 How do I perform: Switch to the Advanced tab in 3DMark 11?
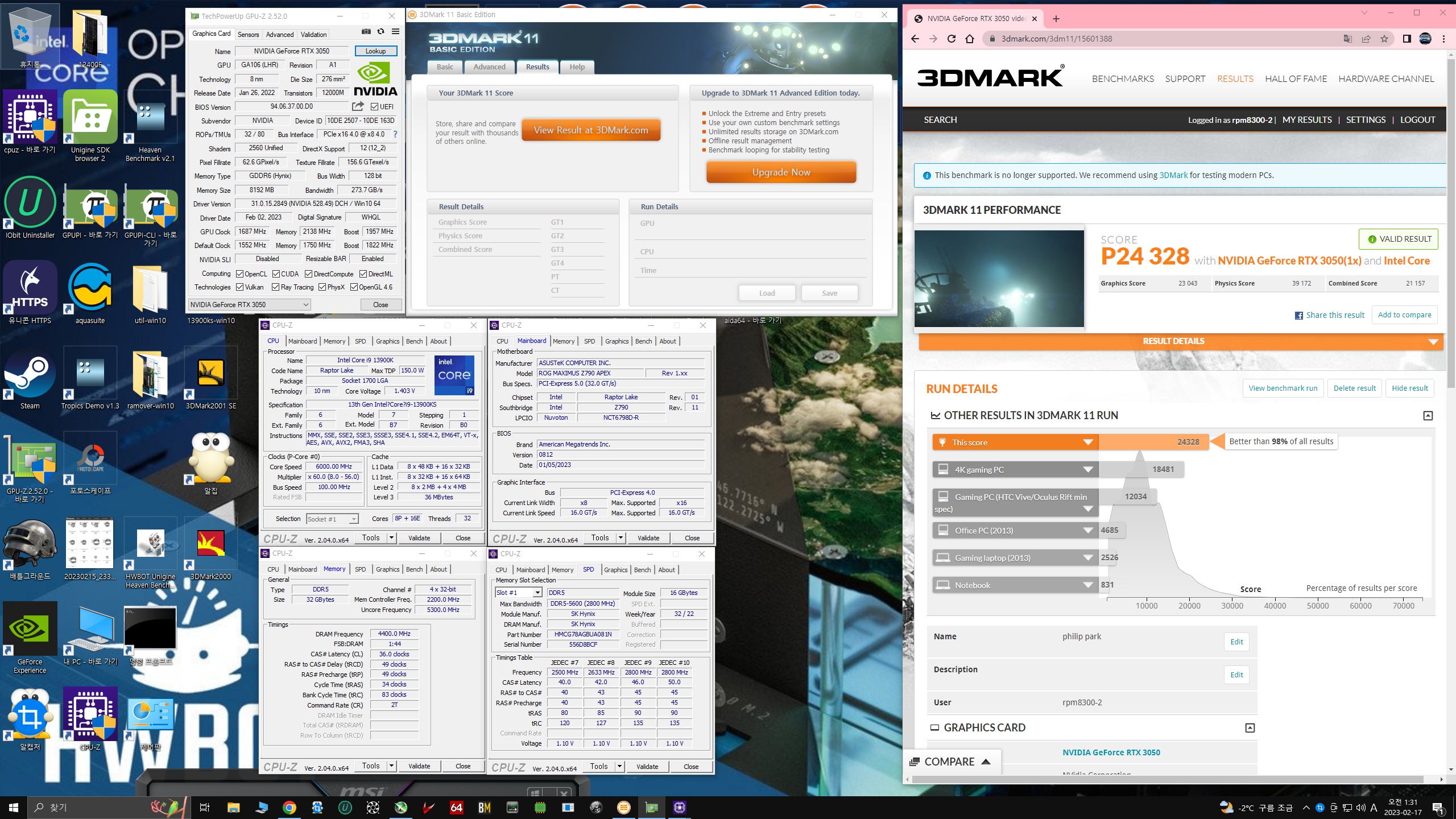[x=489, y=67]
